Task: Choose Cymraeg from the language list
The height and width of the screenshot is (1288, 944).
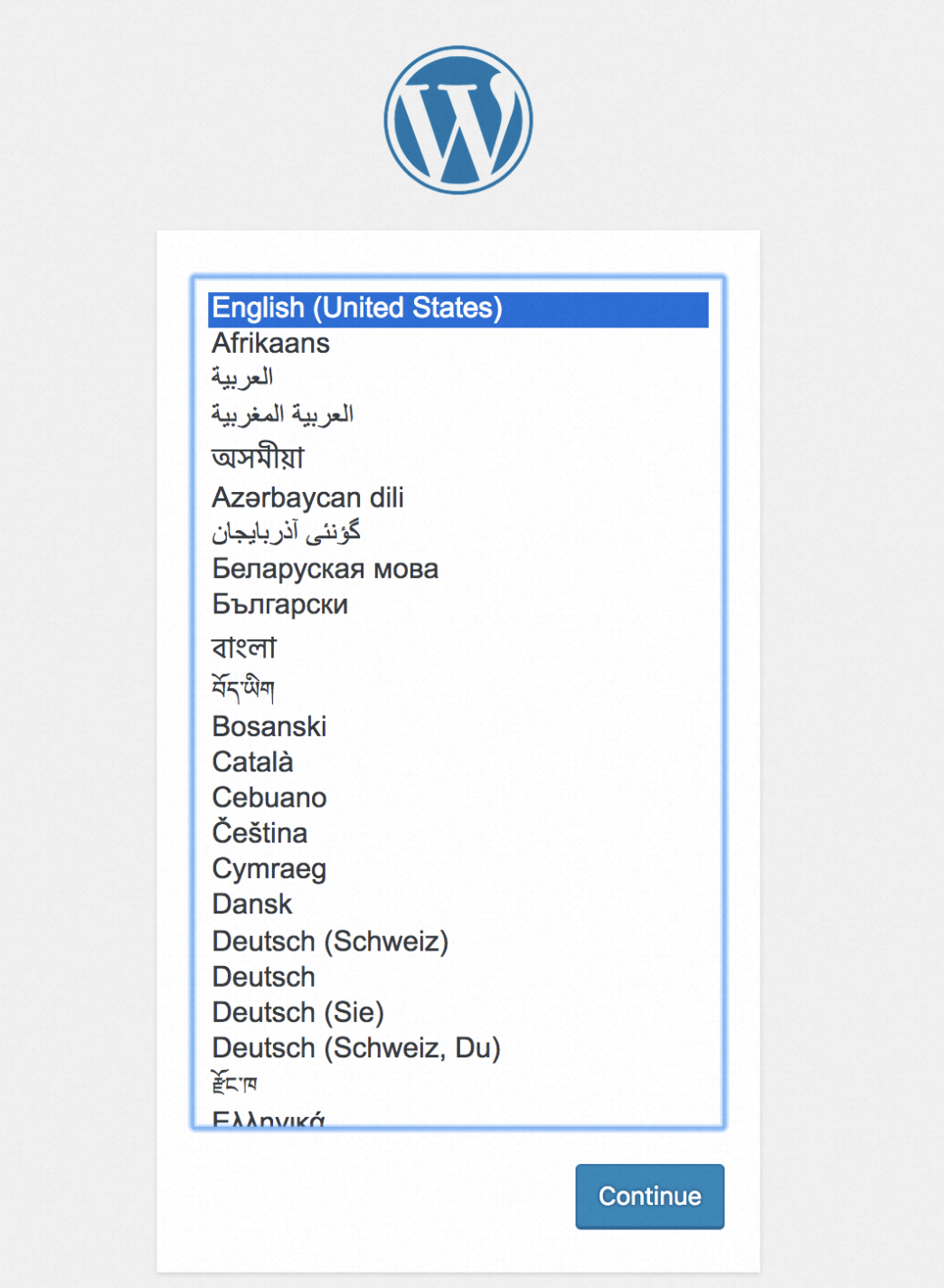Action: tap(269, 869)
